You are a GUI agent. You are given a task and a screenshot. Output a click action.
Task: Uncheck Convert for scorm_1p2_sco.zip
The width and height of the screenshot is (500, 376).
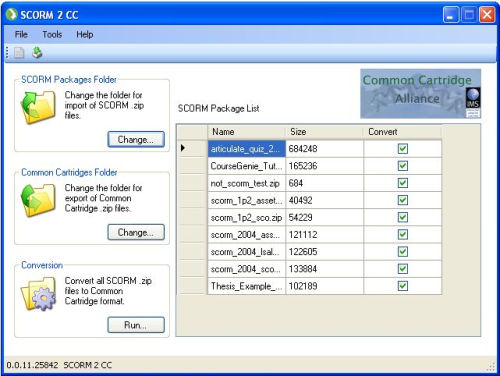(403, 217)
